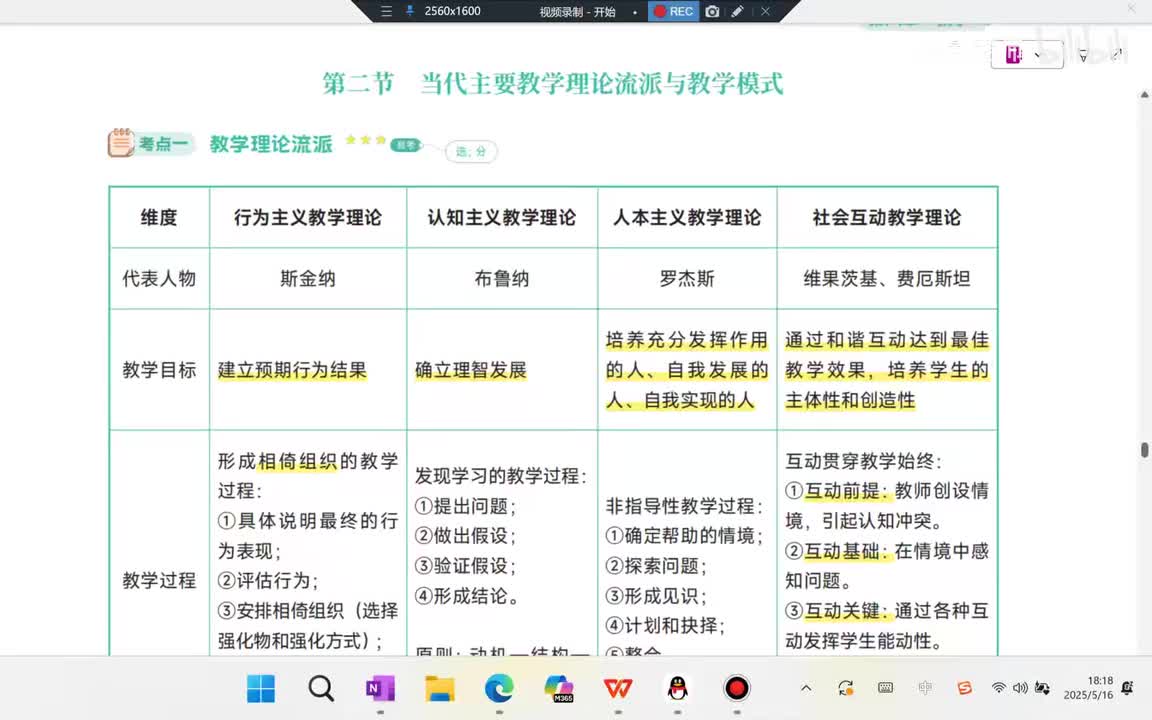Image resolution: width=1152 pixels, height=720 pixels.
Task: Click the sync status tray icon
Action: [846, 688]
